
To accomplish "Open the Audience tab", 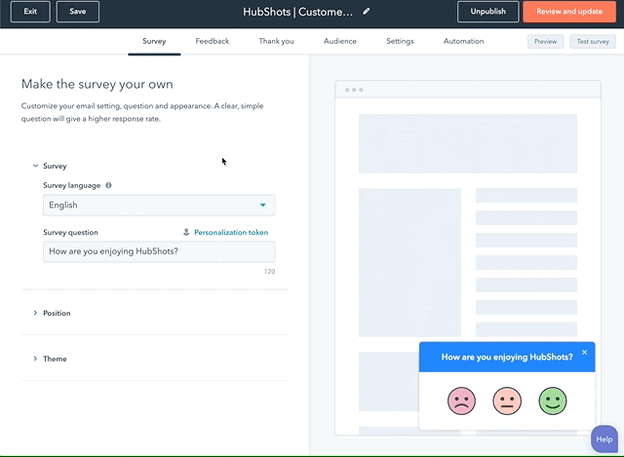I will [340, 41].
